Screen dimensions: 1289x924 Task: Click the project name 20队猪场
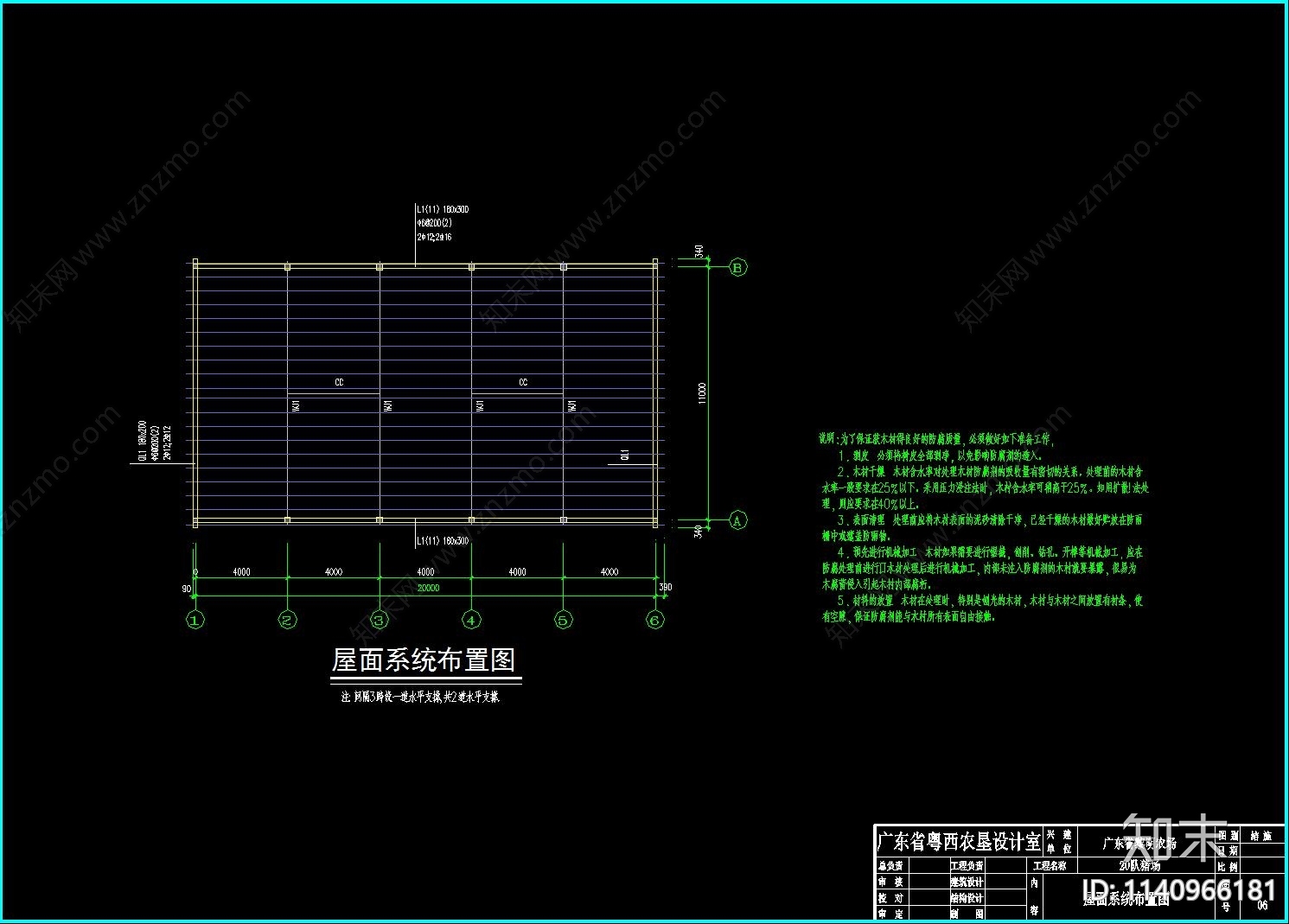coord(1139,865)
